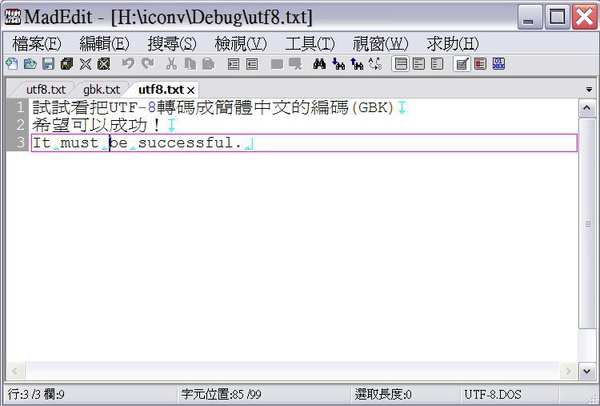The width and height of the screenshot is (600, 406).
Task: Open the 搜尋(S) menu
Action: tap(172, 44)
